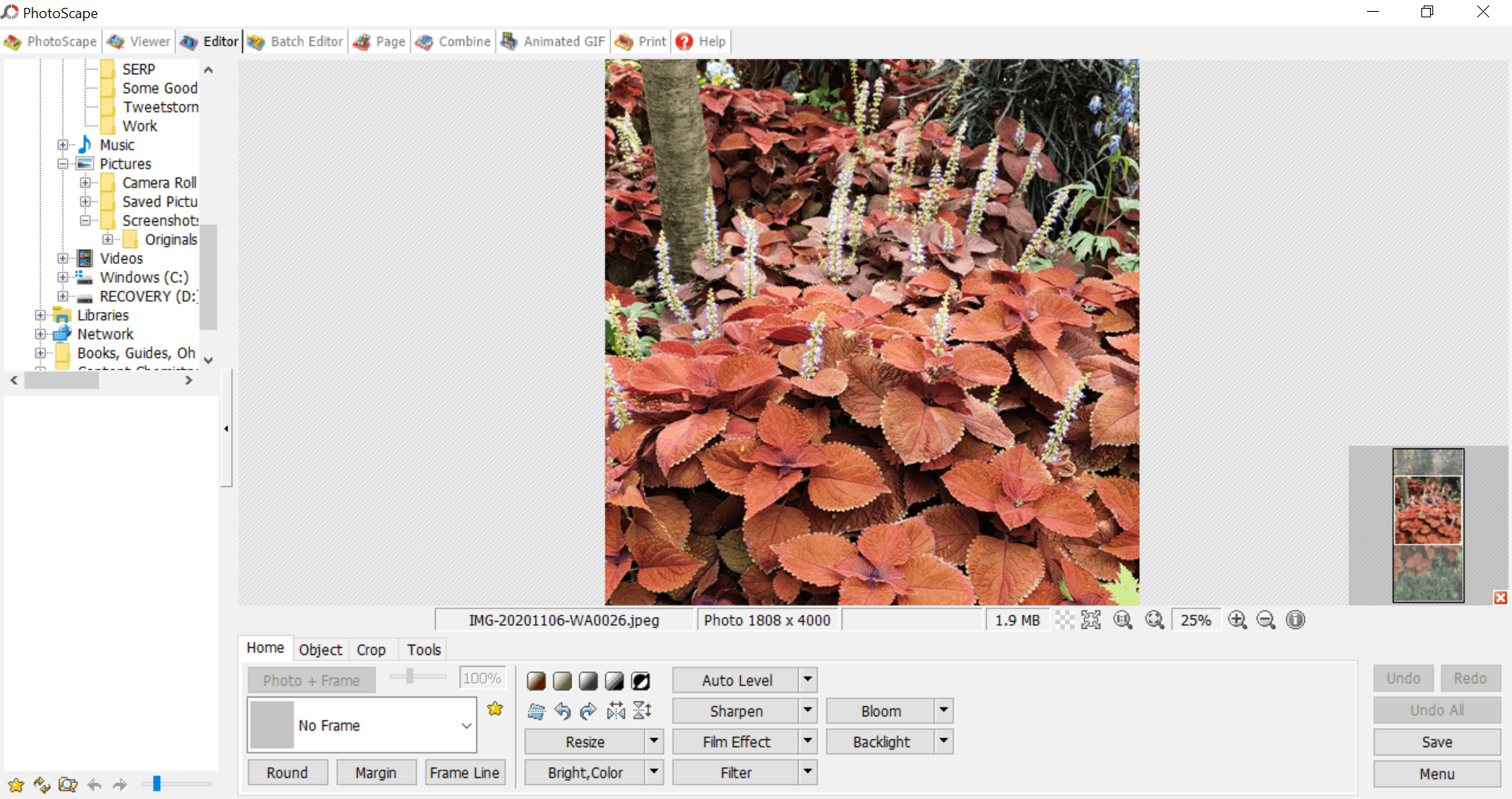Click the Auto Level button
The height and width of the screenshot is (799, 1512).
736,680
